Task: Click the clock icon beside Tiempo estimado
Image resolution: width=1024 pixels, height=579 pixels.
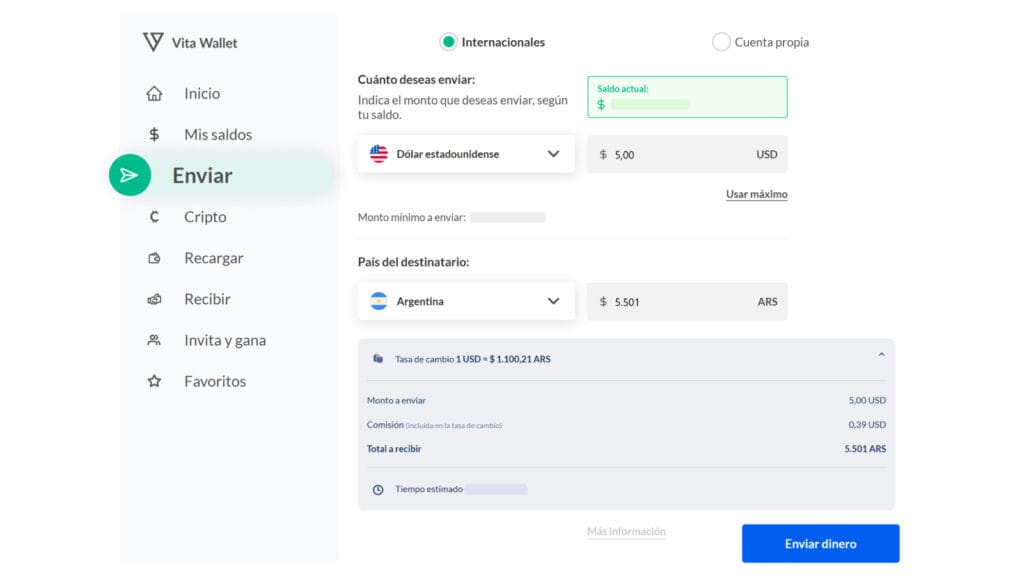Action: pos(378,490)
